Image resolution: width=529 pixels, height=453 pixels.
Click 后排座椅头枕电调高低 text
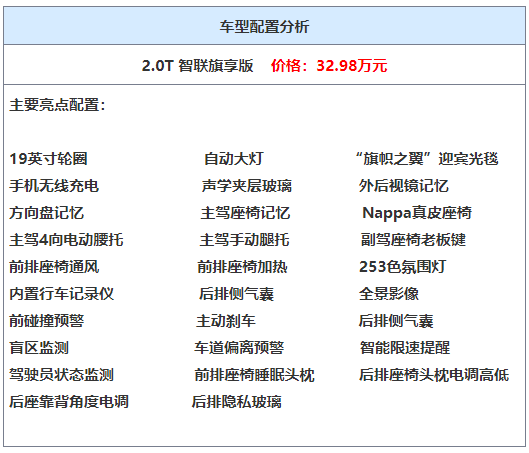434,375
